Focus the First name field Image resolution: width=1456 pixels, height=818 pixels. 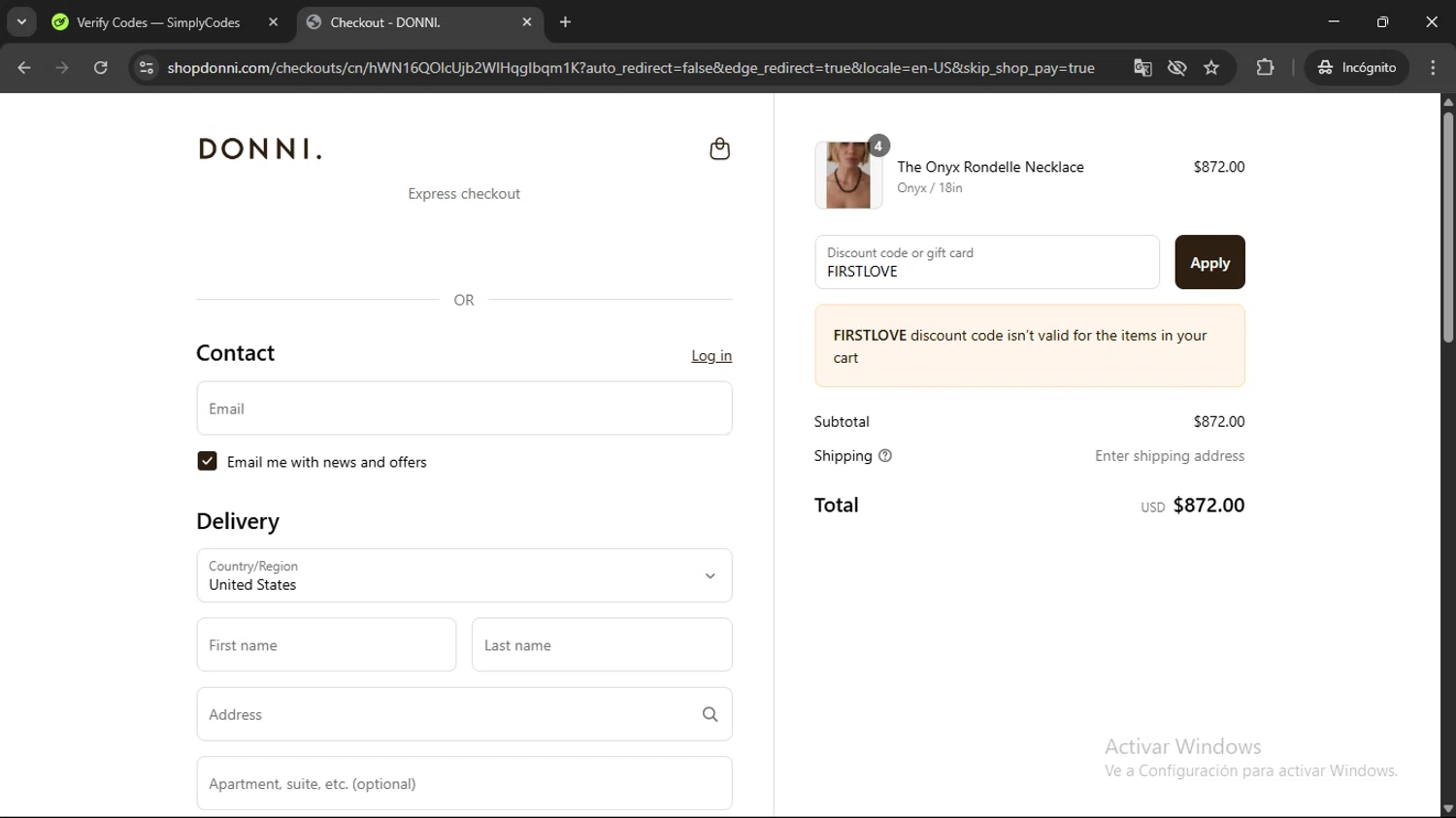pos(326,645)
